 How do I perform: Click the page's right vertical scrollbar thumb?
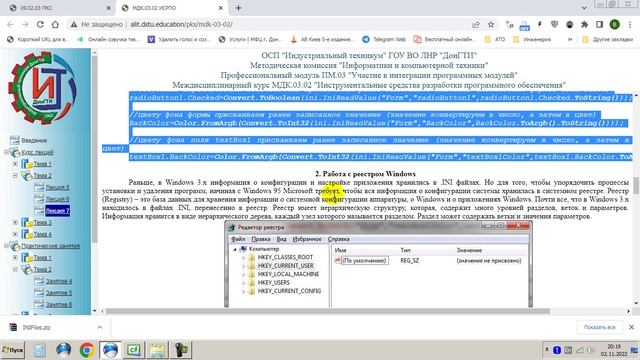point(636,186)
